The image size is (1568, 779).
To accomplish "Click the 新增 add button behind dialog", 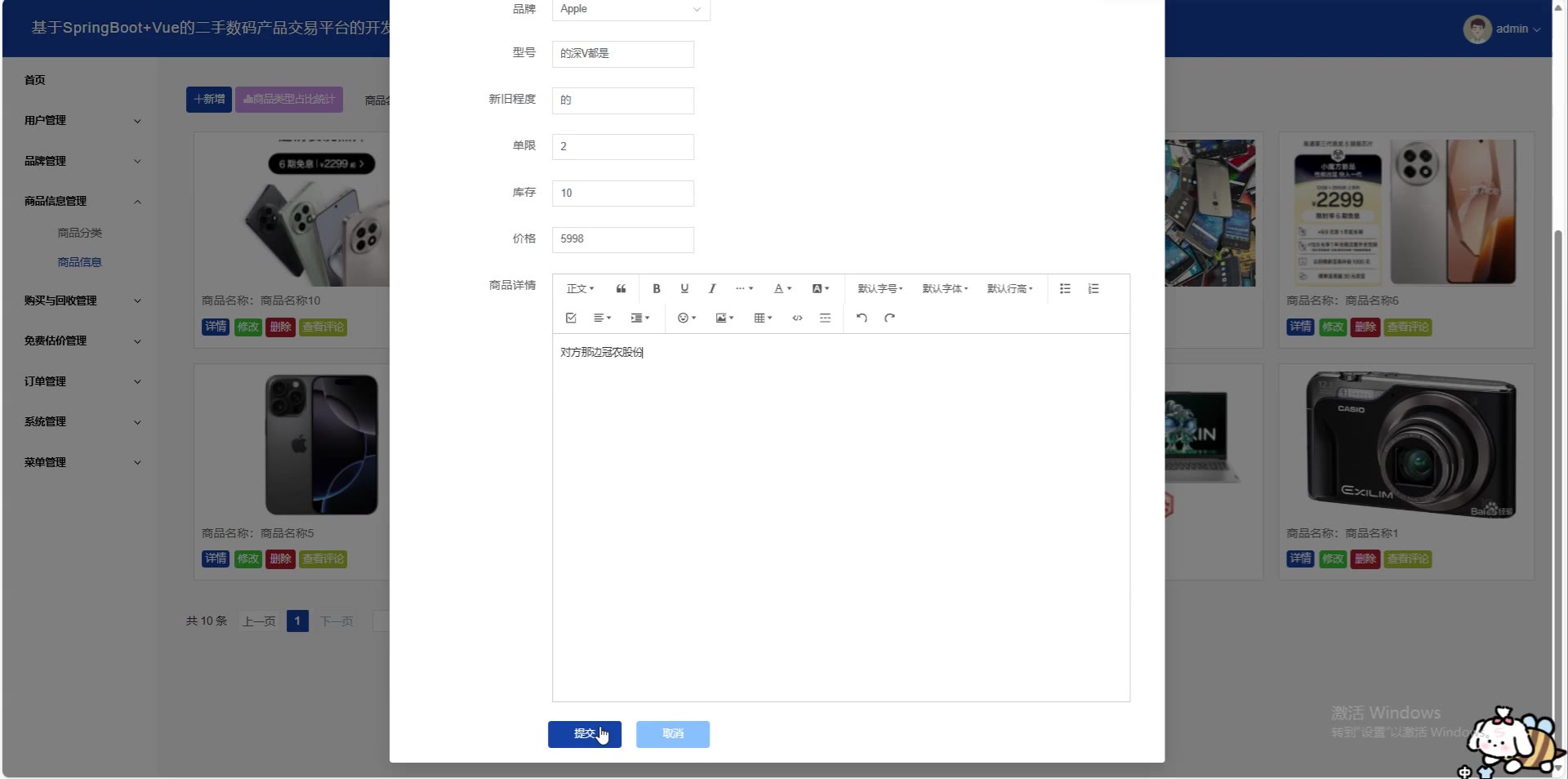I will 209,100.
